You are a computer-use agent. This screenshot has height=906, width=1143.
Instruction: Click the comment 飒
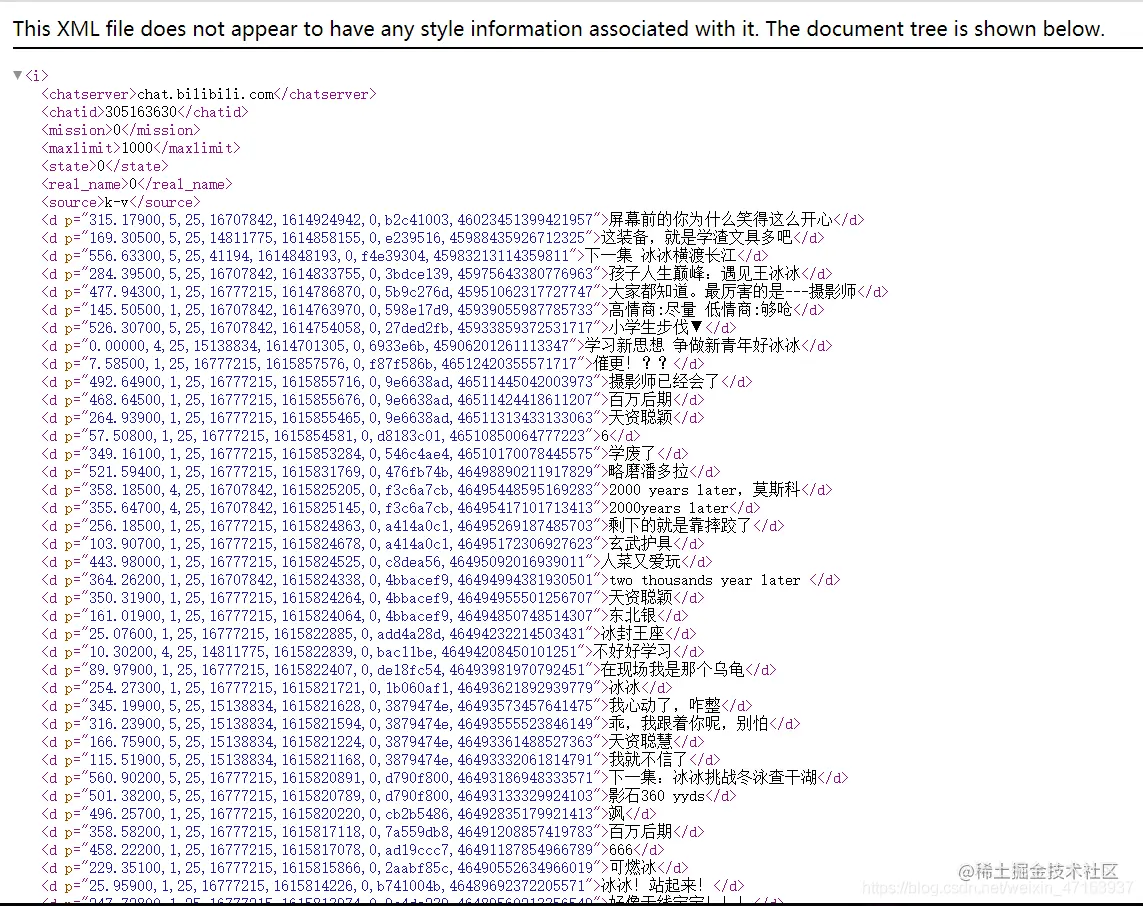click(617, 813)
